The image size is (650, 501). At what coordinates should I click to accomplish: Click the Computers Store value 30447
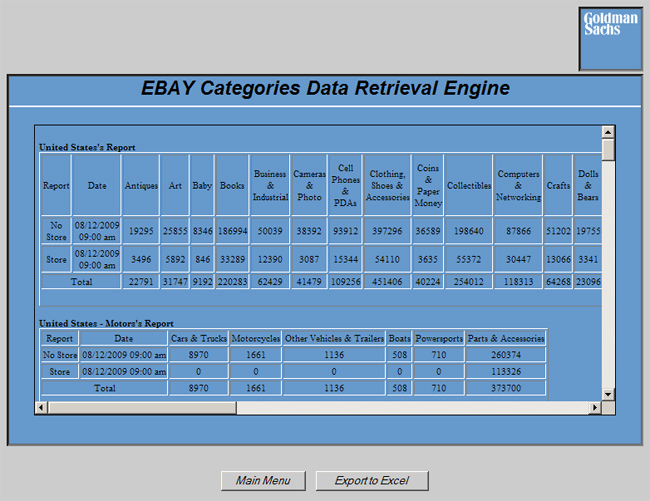[x=518, y=259]
